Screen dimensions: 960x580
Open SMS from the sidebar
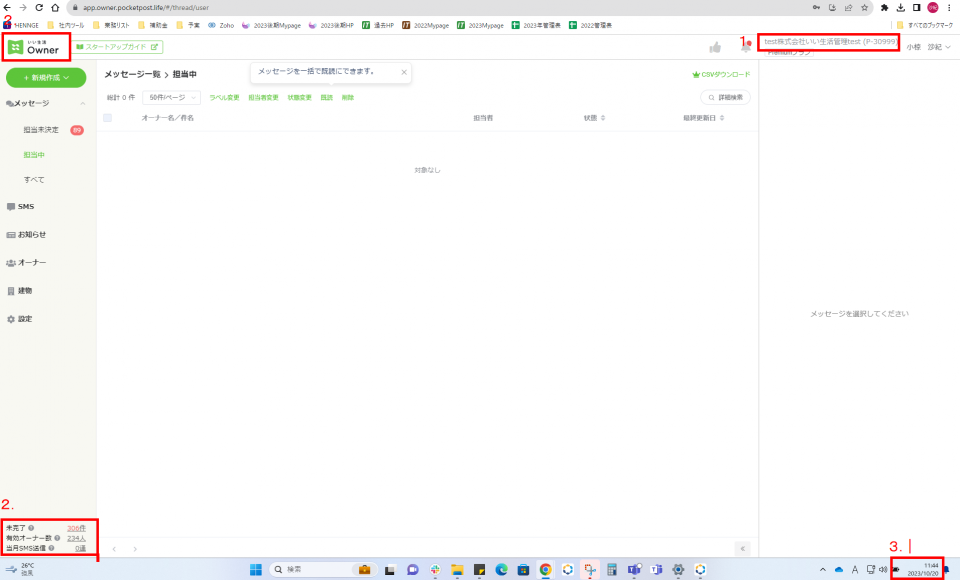(26, 207)
